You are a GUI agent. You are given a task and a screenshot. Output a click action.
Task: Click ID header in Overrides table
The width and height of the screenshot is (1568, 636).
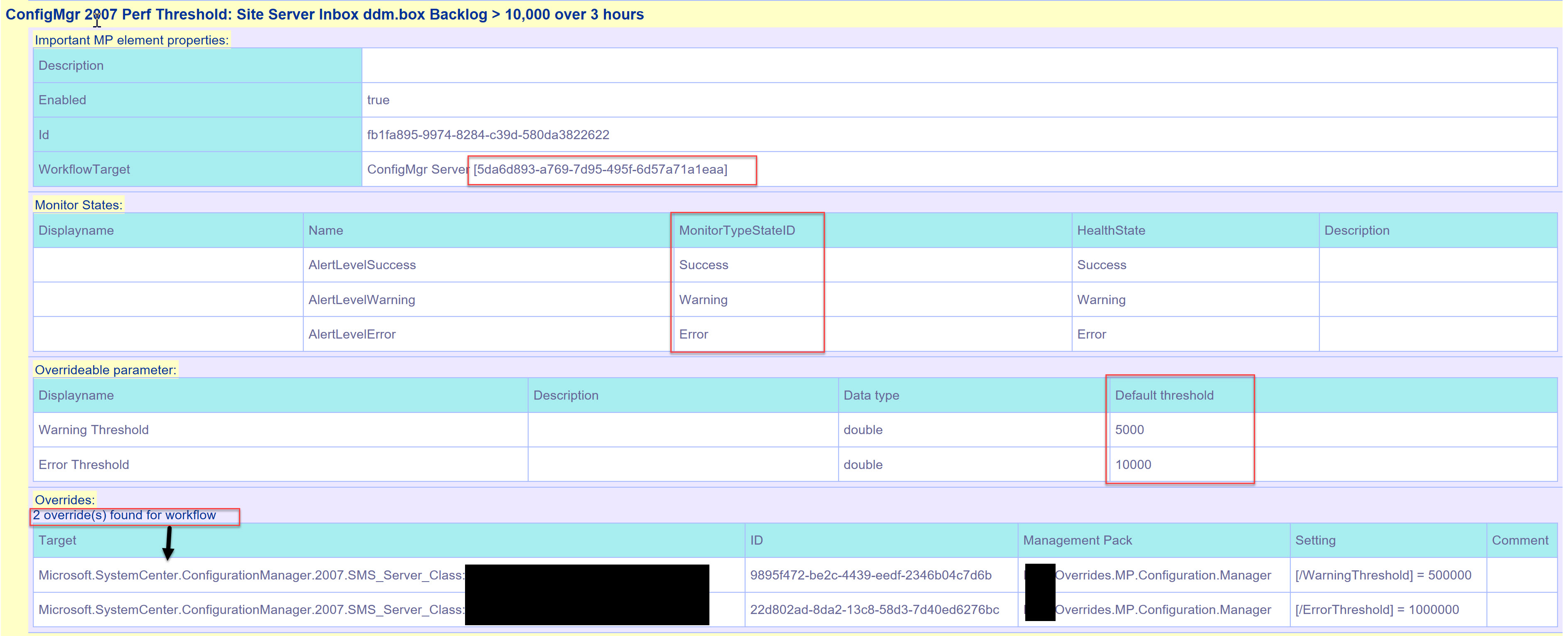point(756,540)
